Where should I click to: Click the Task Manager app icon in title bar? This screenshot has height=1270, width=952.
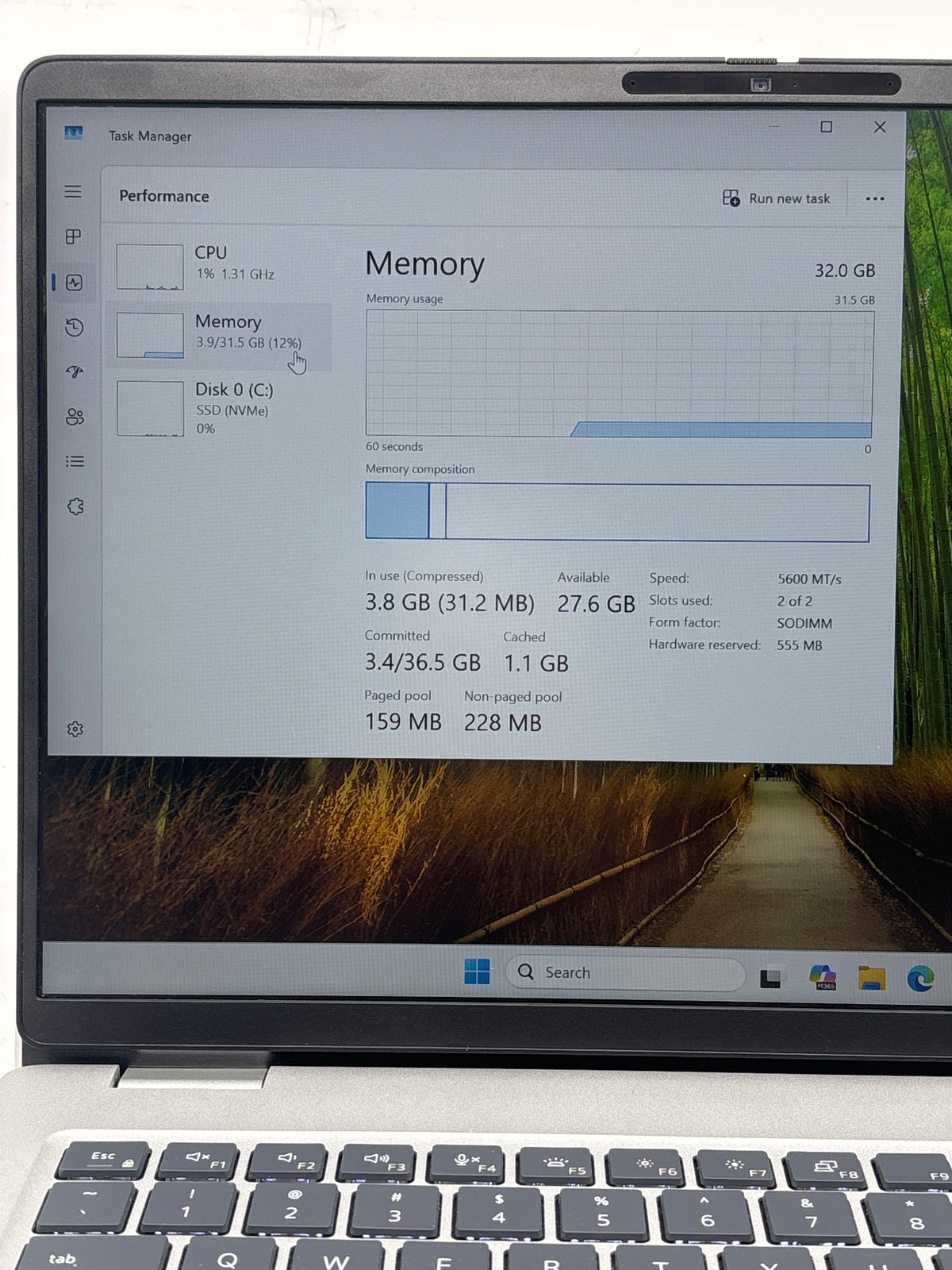click(74, 133)
